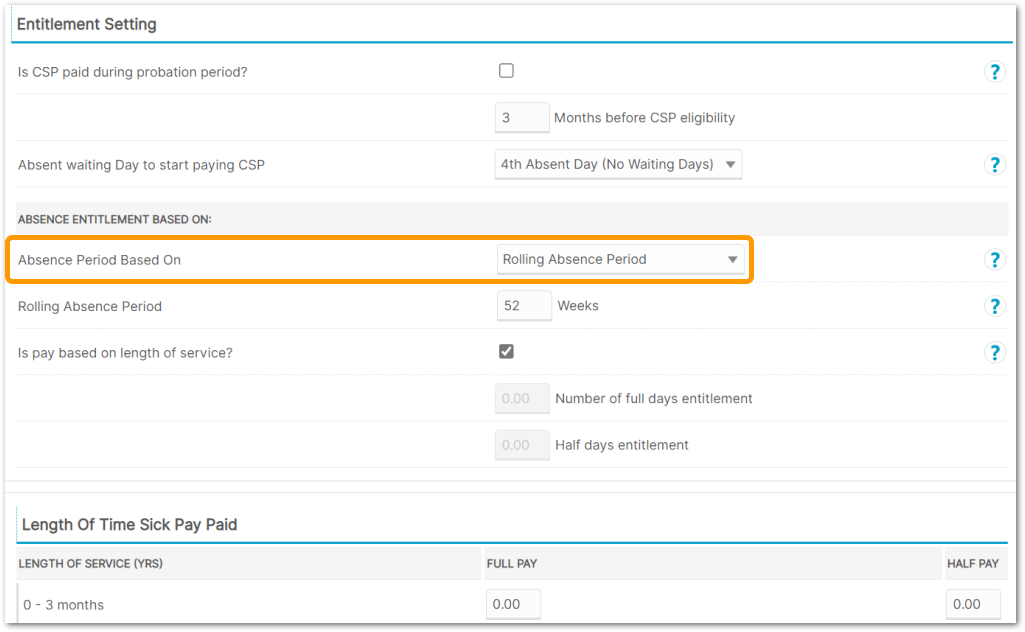Click Length Of Time Sick Pay Paid header
The height and width of the screenshot is (632, 1025).
click(129, 524)
